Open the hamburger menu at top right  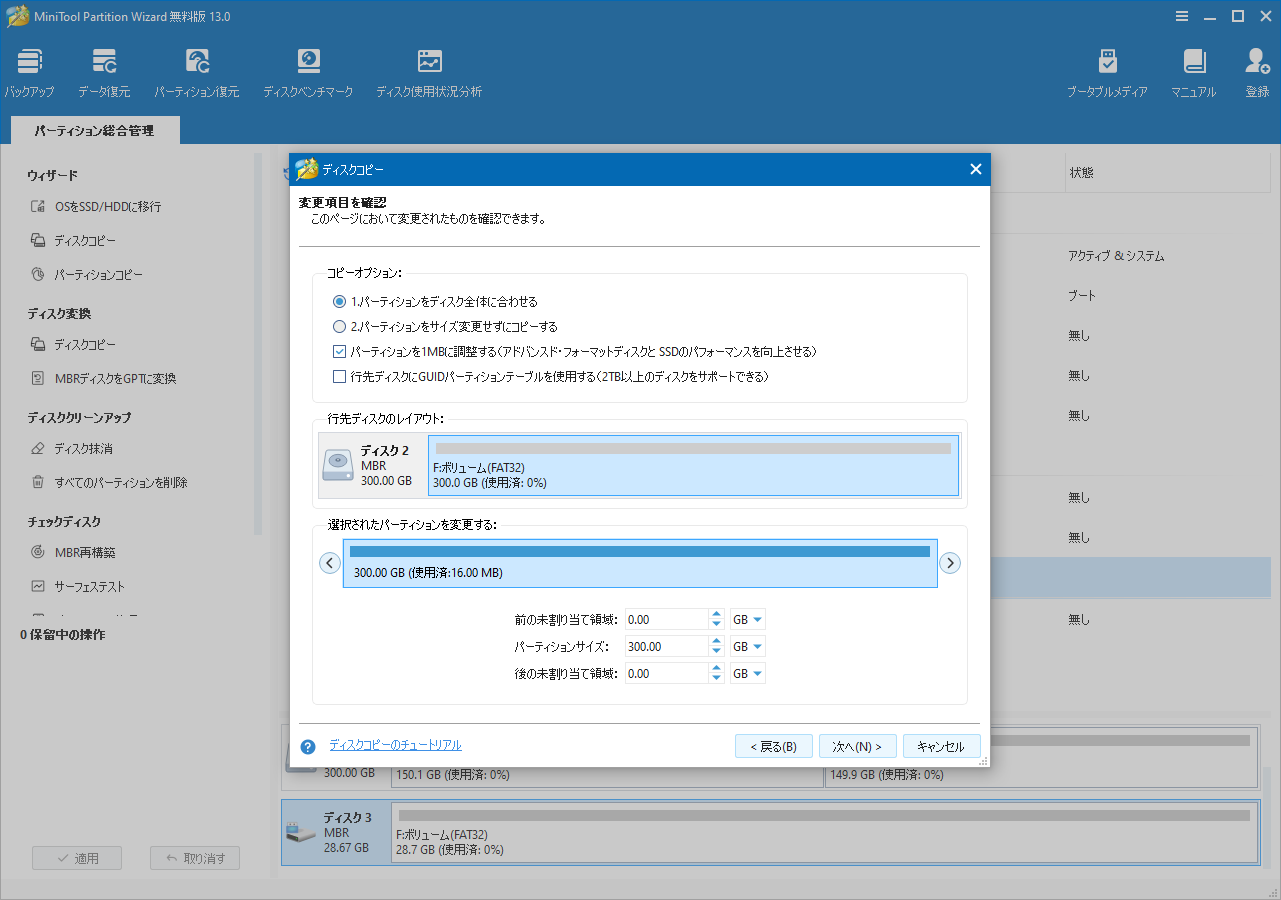[x=1182, y=16]
